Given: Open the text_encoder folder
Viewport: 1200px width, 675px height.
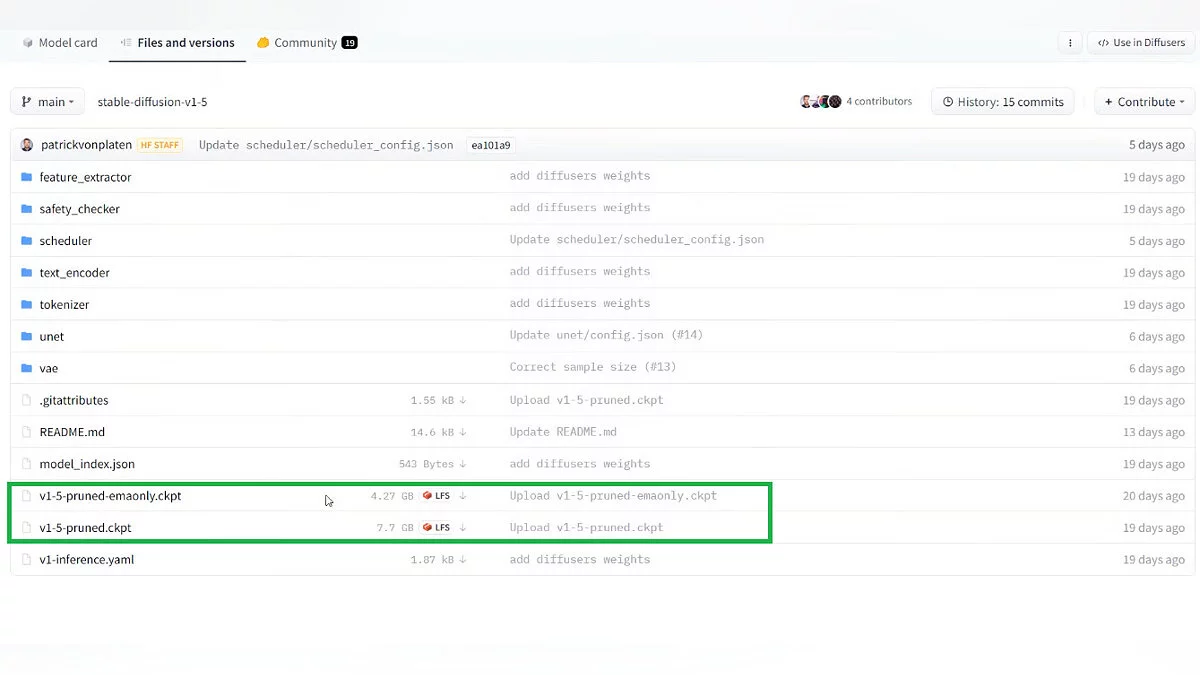Looking at the screenshot, I should point(74,273).
